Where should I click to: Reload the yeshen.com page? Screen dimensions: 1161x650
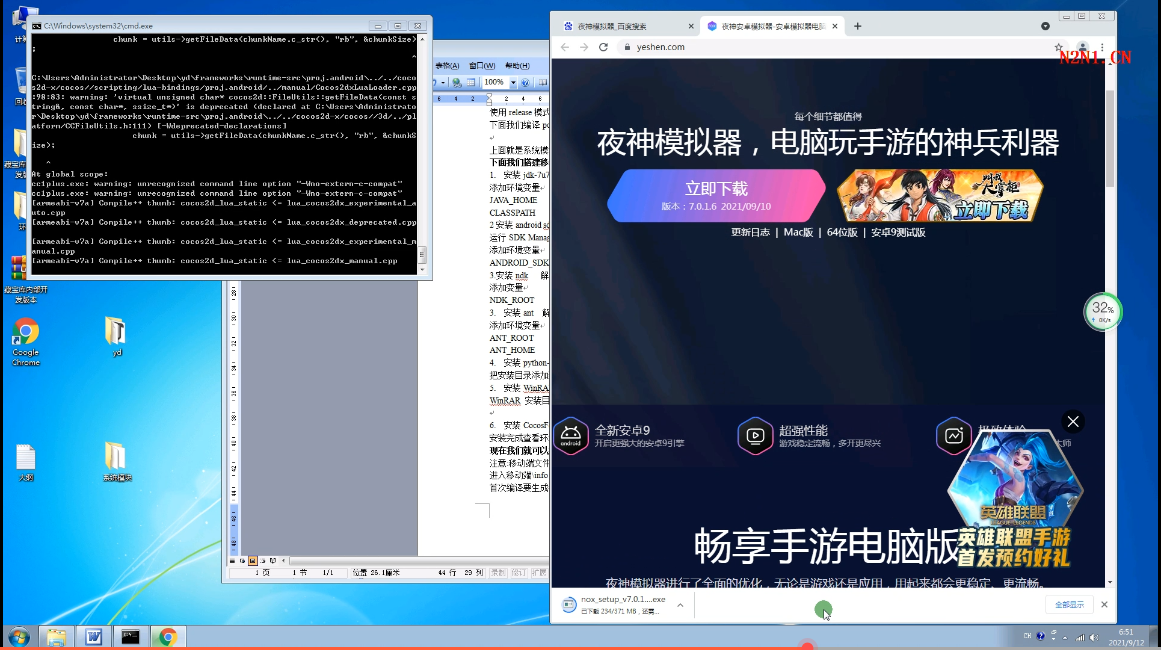[602, 47]
